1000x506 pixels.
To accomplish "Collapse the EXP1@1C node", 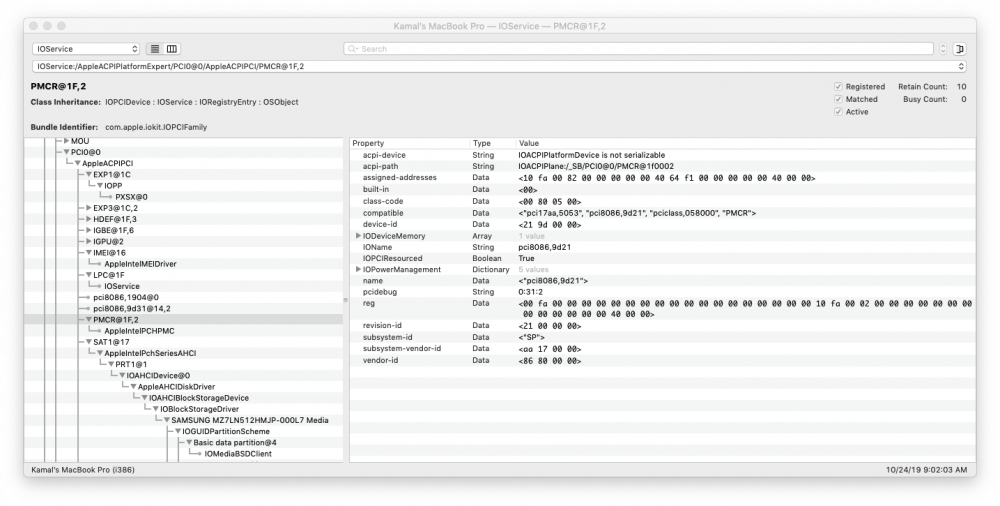I will point(89,174).
